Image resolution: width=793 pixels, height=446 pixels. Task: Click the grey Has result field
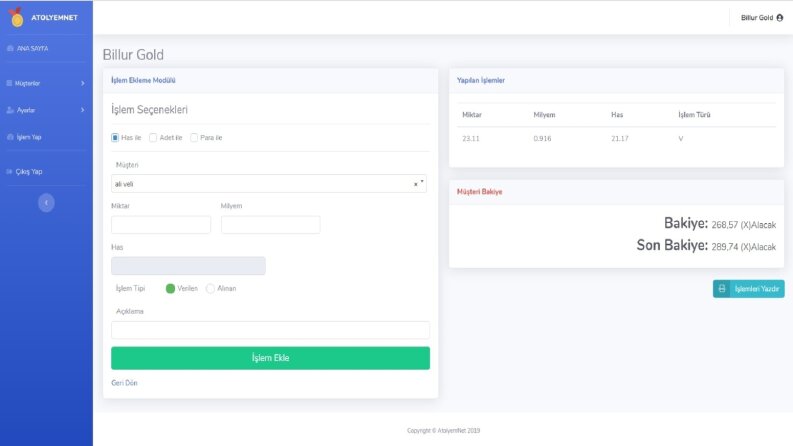click(188, 266)
